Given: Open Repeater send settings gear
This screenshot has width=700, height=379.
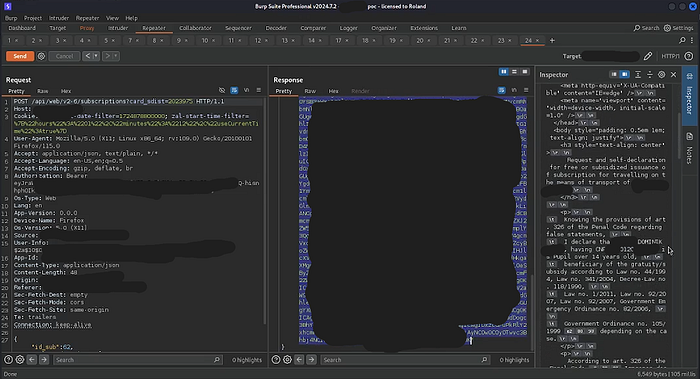Looking at the screenshot, I should pos(41,56).
